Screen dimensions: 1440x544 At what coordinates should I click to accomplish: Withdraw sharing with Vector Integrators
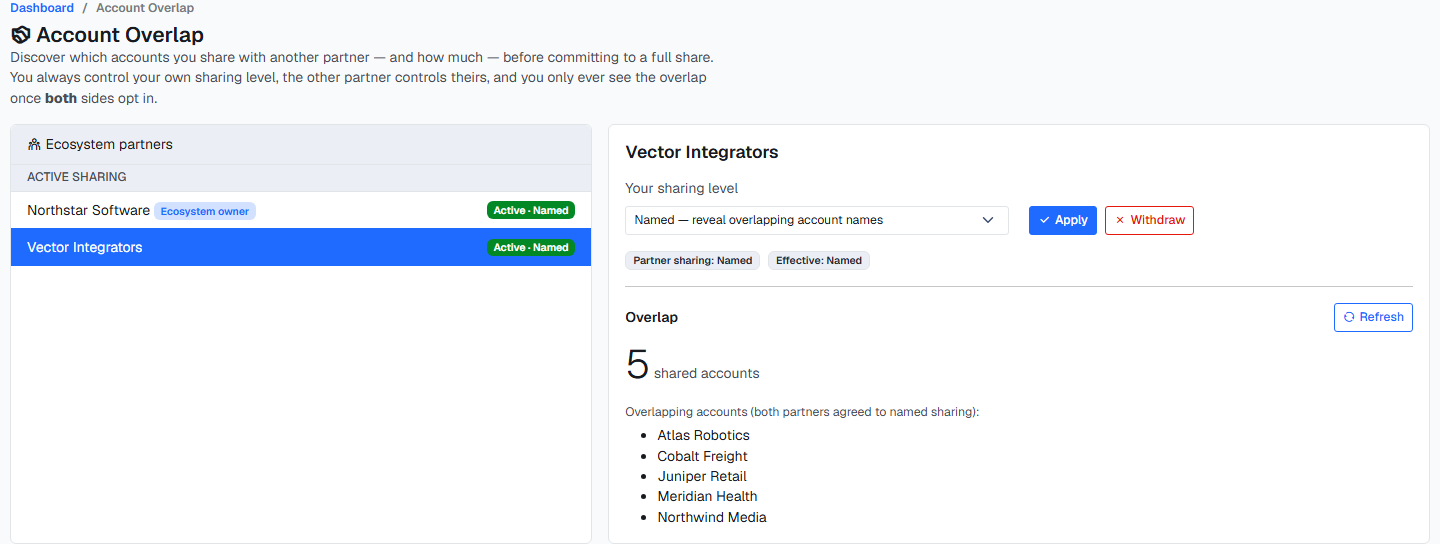pos(1149,220)
